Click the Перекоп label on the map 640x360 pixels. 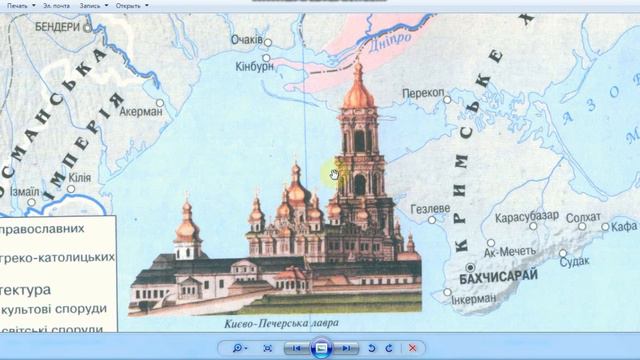[x=423, y=93]
